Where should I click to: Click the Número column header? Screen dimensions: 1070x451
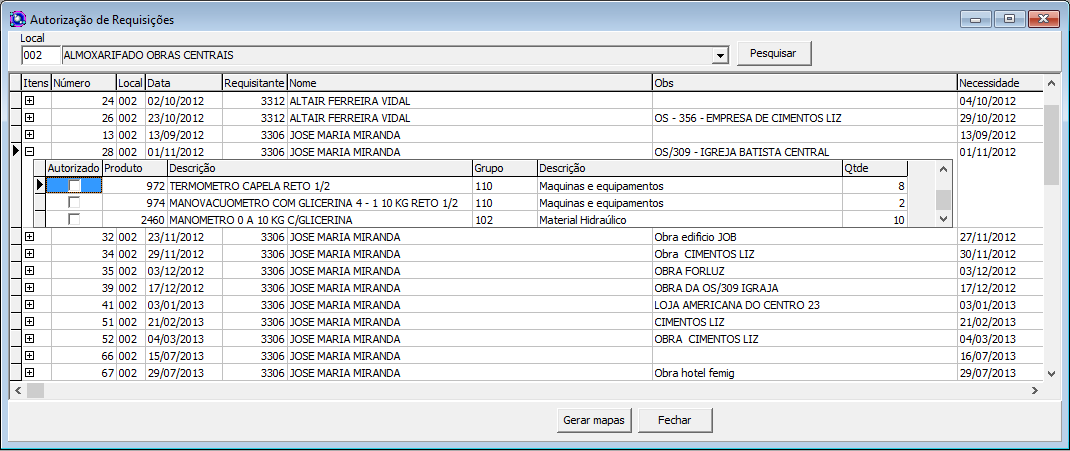(83, 83)
